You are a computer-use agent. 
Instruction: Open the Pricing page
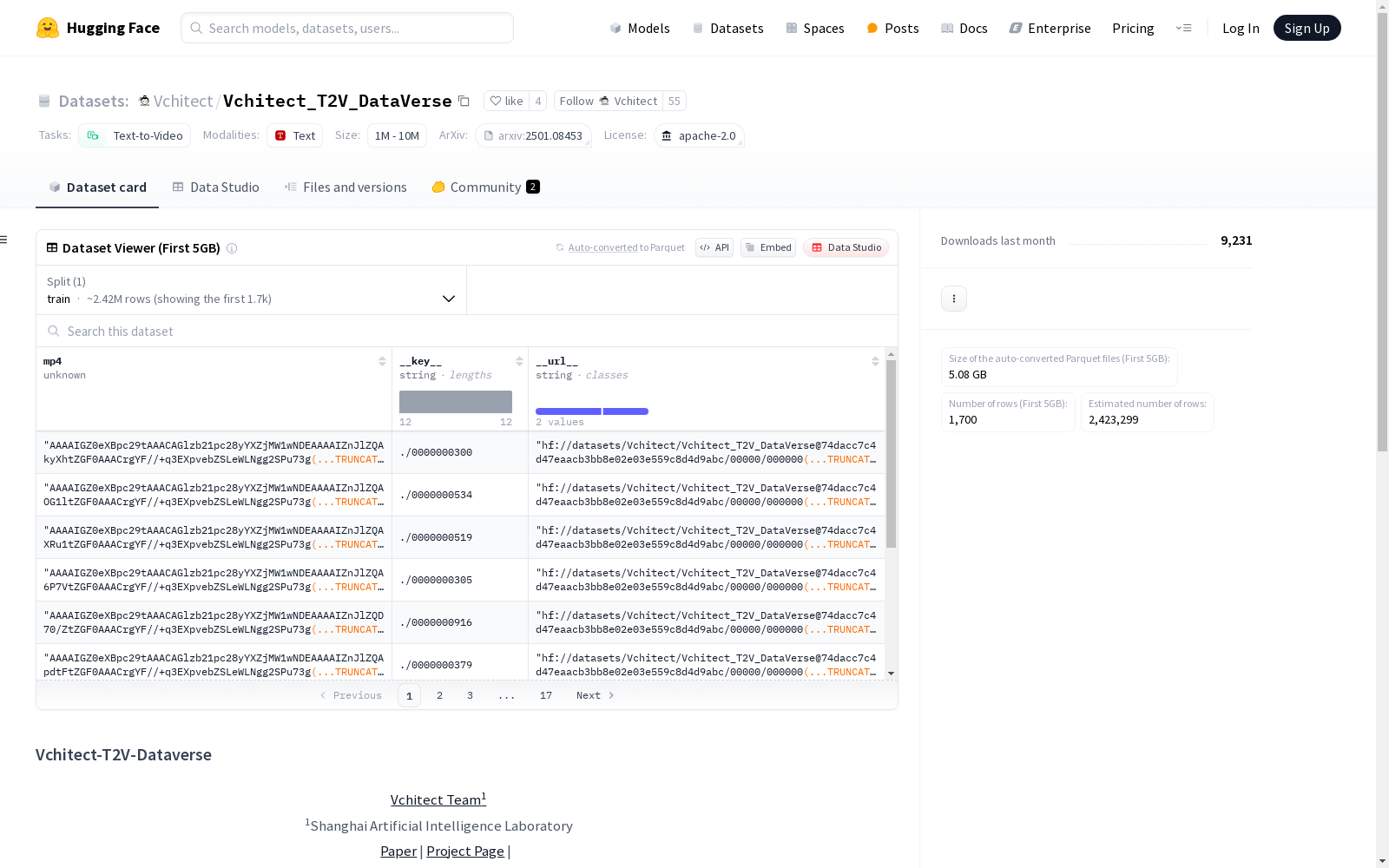1133,28
